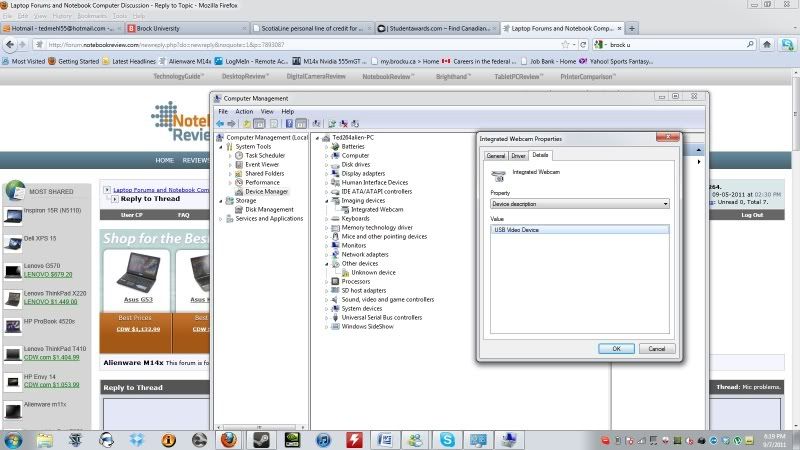Click Back arrow in Computer Management toolbar

(x=220, y=123)
